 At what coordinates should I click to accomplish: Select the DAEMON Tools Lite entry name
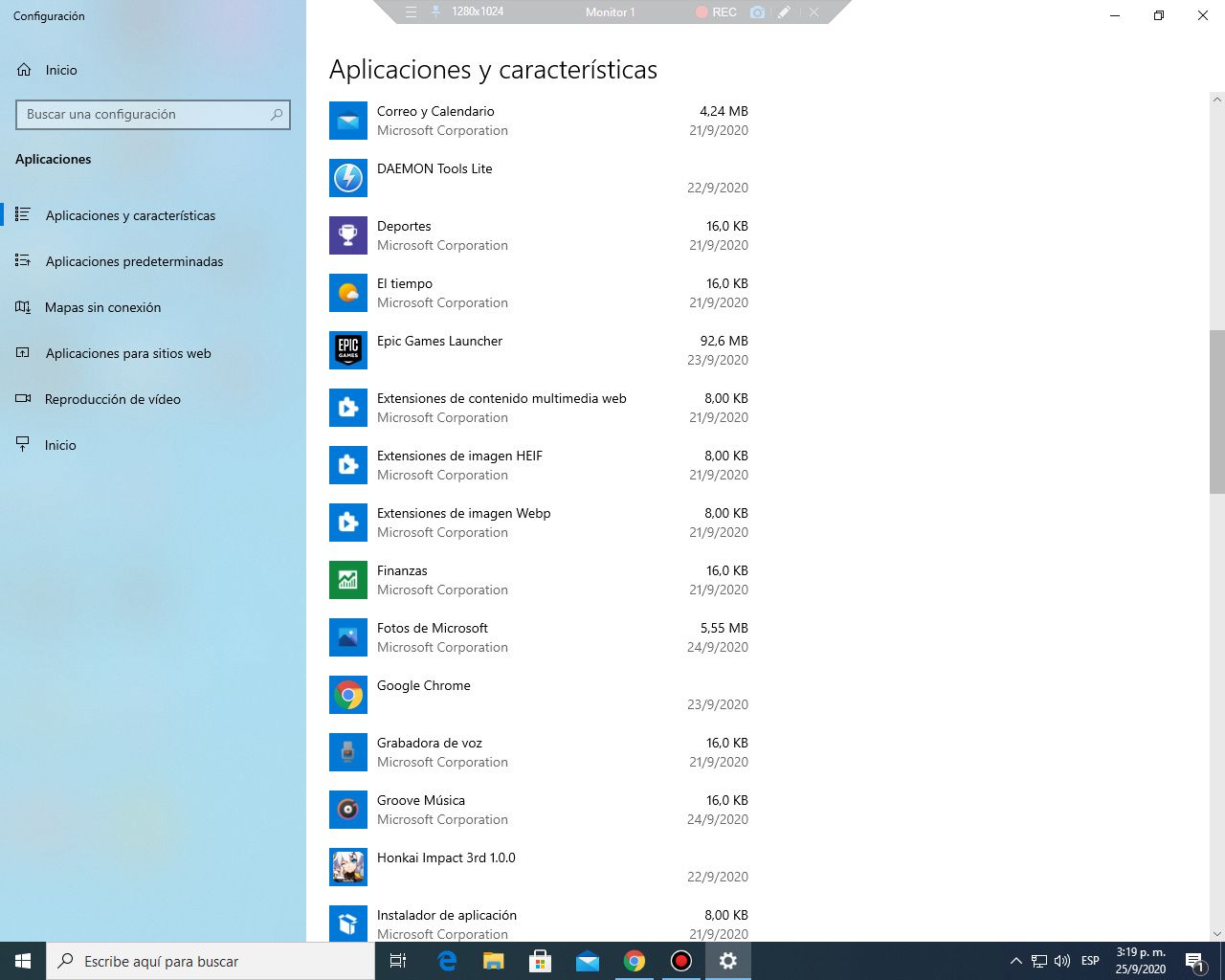click(x=434, y=168)
